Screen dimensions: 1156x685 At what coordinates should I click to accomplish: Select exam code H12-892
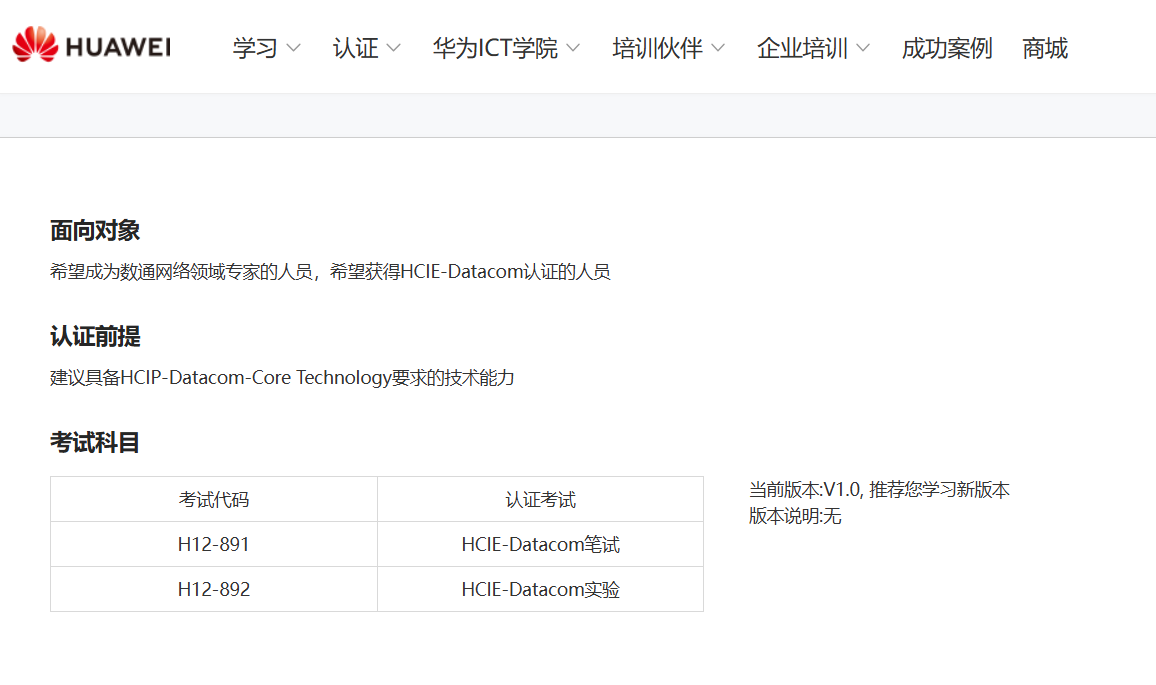tap(214, 589)
